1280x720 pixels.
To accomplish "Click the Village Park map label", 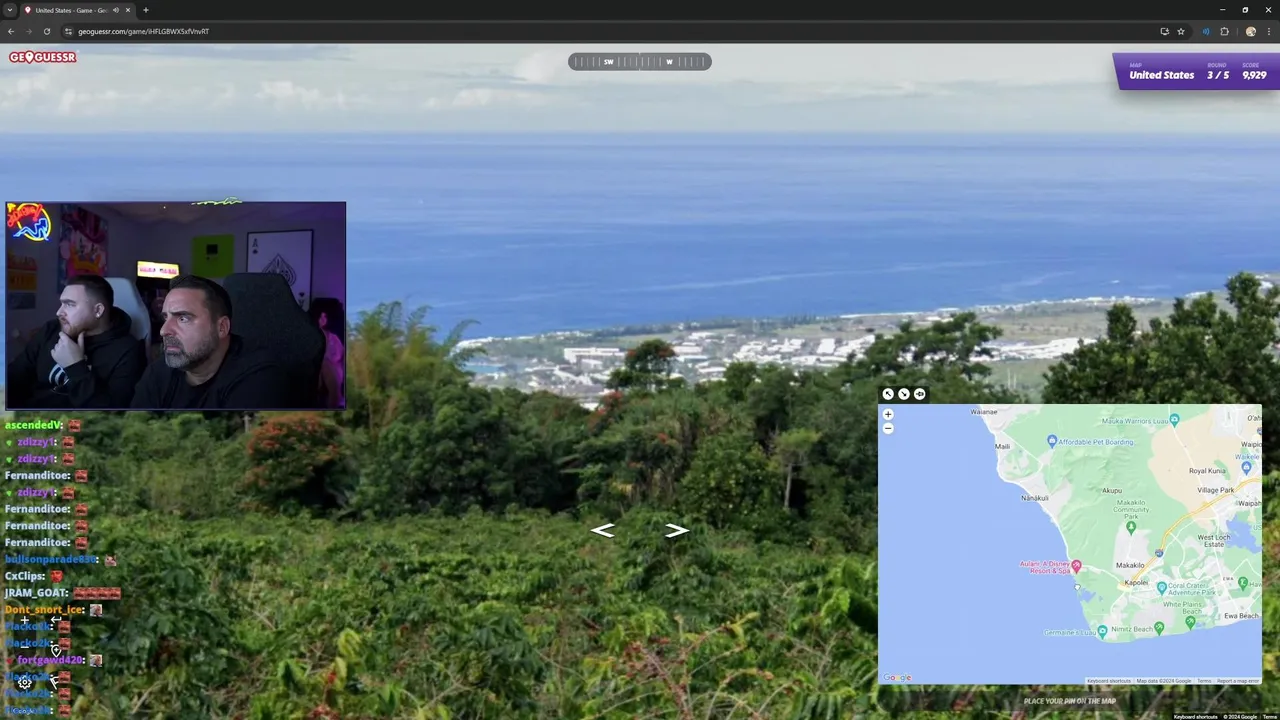I will coord(1215,490).
